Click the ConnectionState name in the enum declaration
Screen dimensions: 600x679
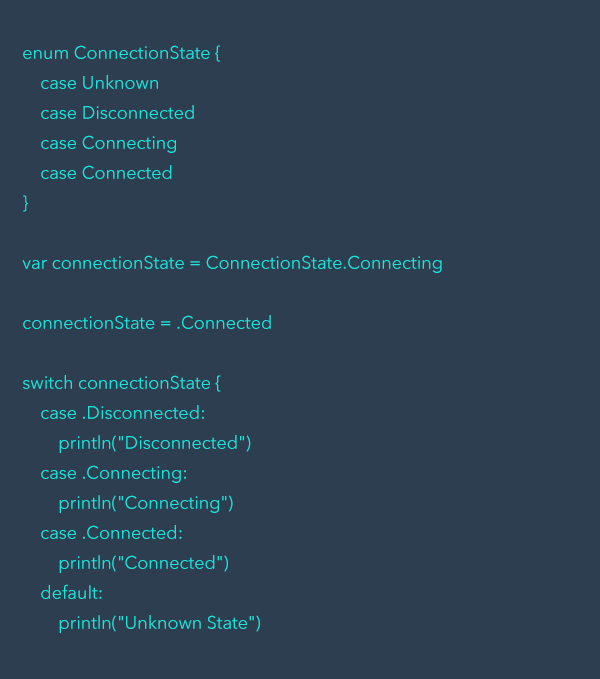(141, 53)
